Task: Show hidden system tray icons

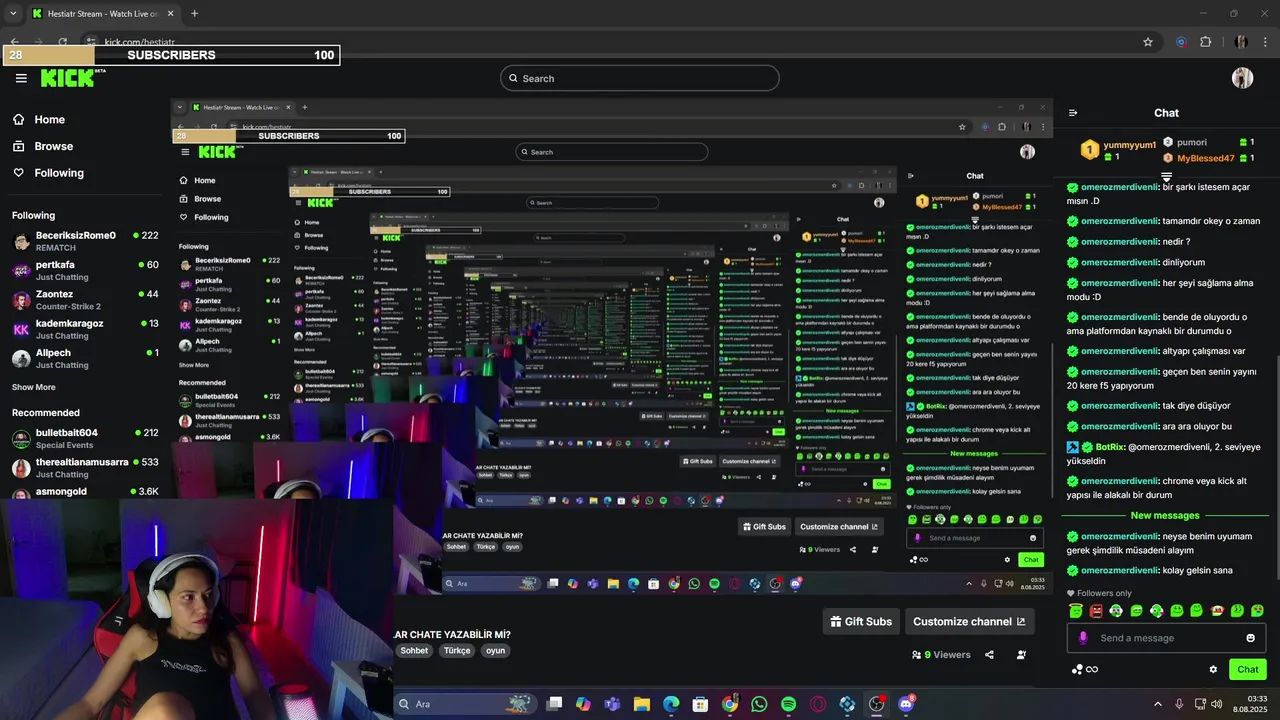Action: pos(1158,704)
